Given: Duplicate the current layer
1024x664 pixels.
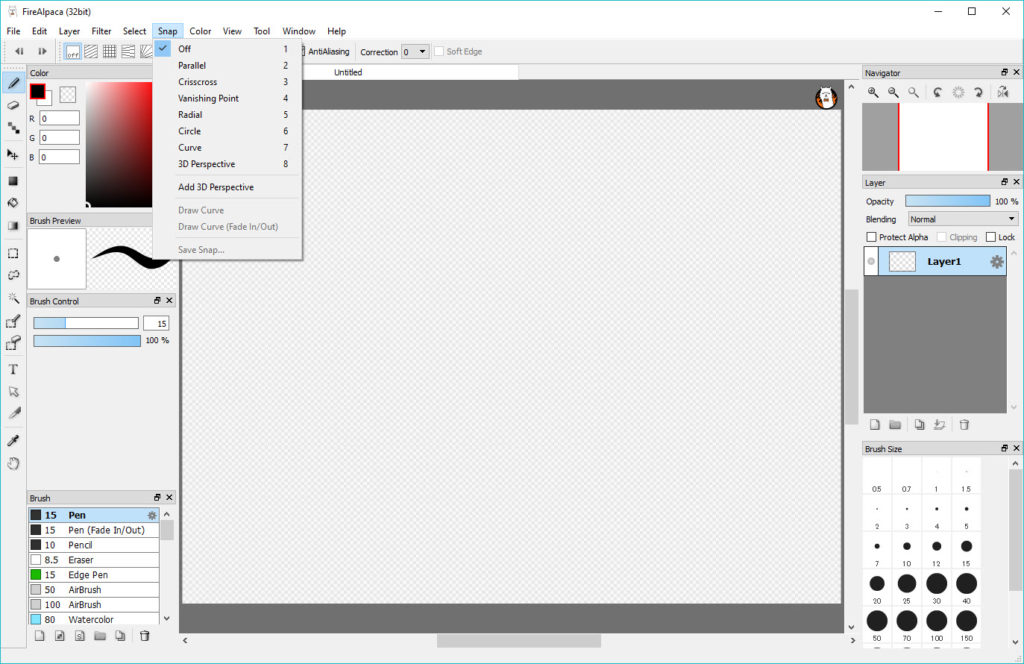Looking at the screenshot, I should coord(920,425).
